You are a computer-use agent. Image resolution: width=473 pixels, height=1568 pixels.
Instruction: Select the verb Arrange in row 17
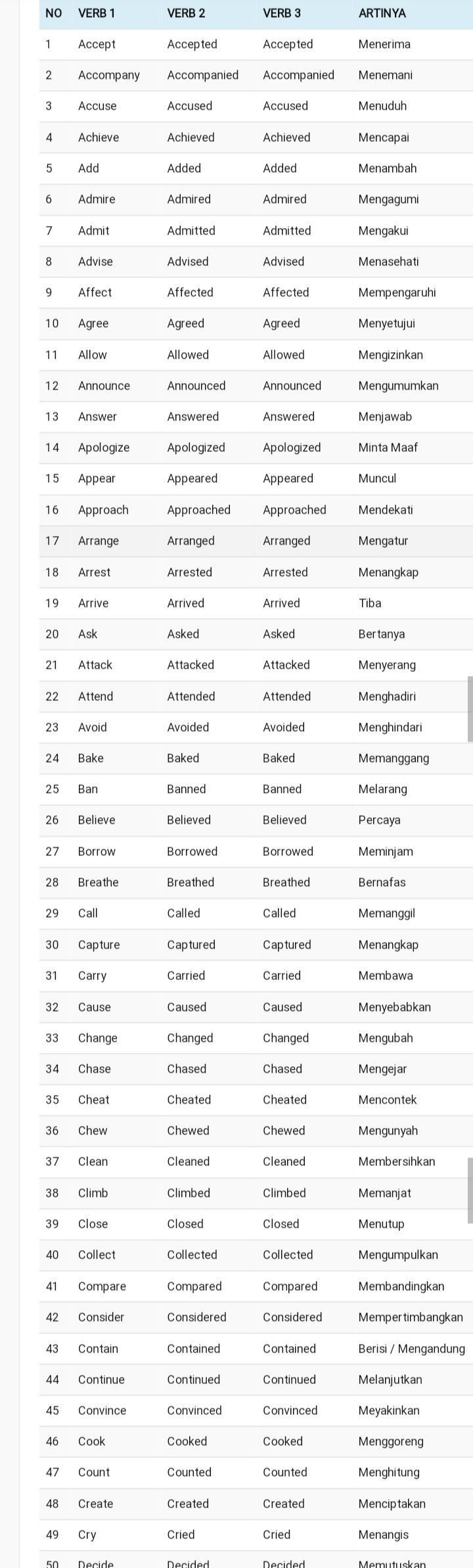coord(99,541)
